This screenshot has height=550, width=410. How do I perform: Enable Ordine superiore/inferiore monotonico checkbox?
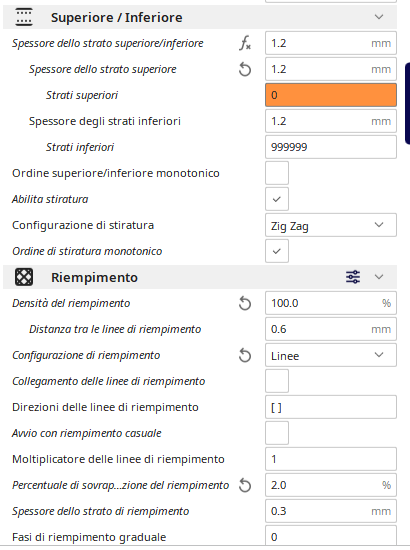[x=277, y=173]
